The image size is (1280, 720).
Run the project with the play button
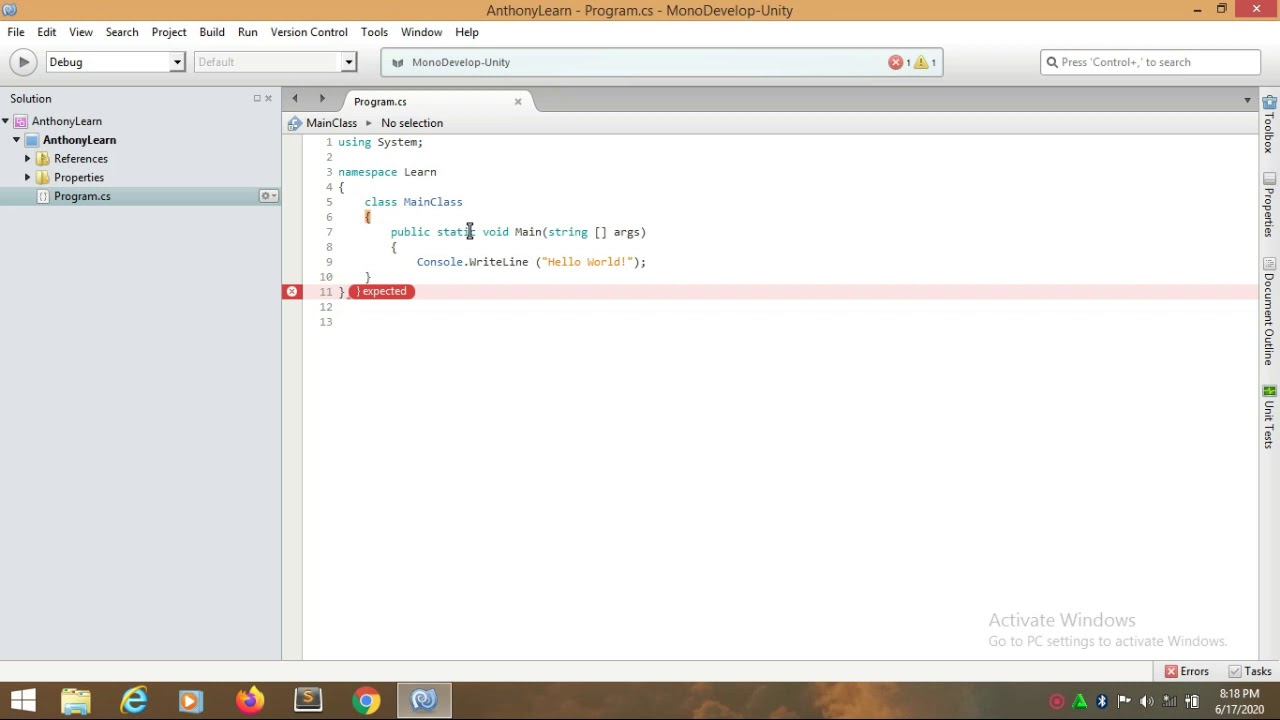[23, 62]
